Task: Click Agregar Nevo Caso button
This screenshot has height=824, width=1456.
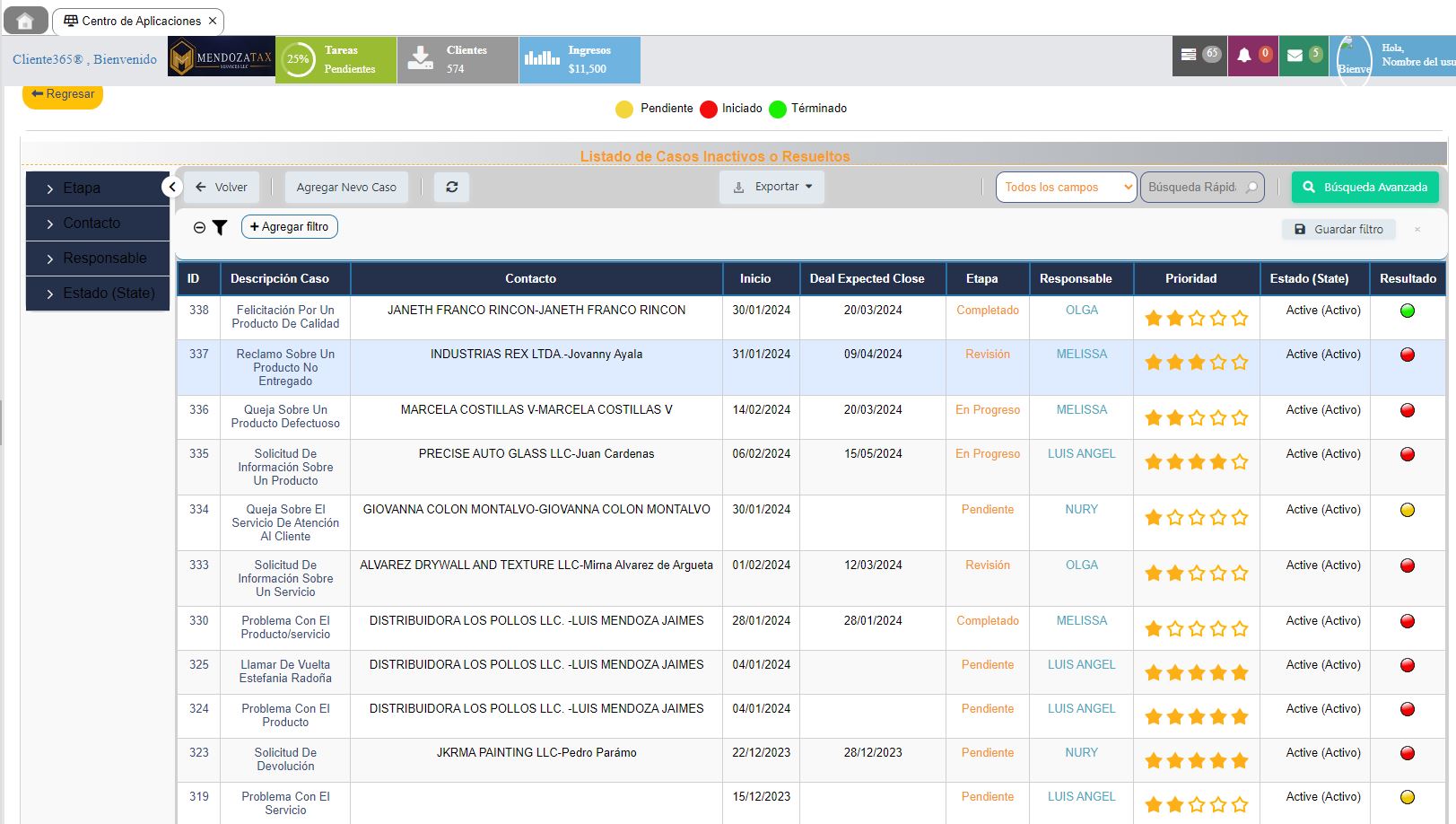Action: 346,188
